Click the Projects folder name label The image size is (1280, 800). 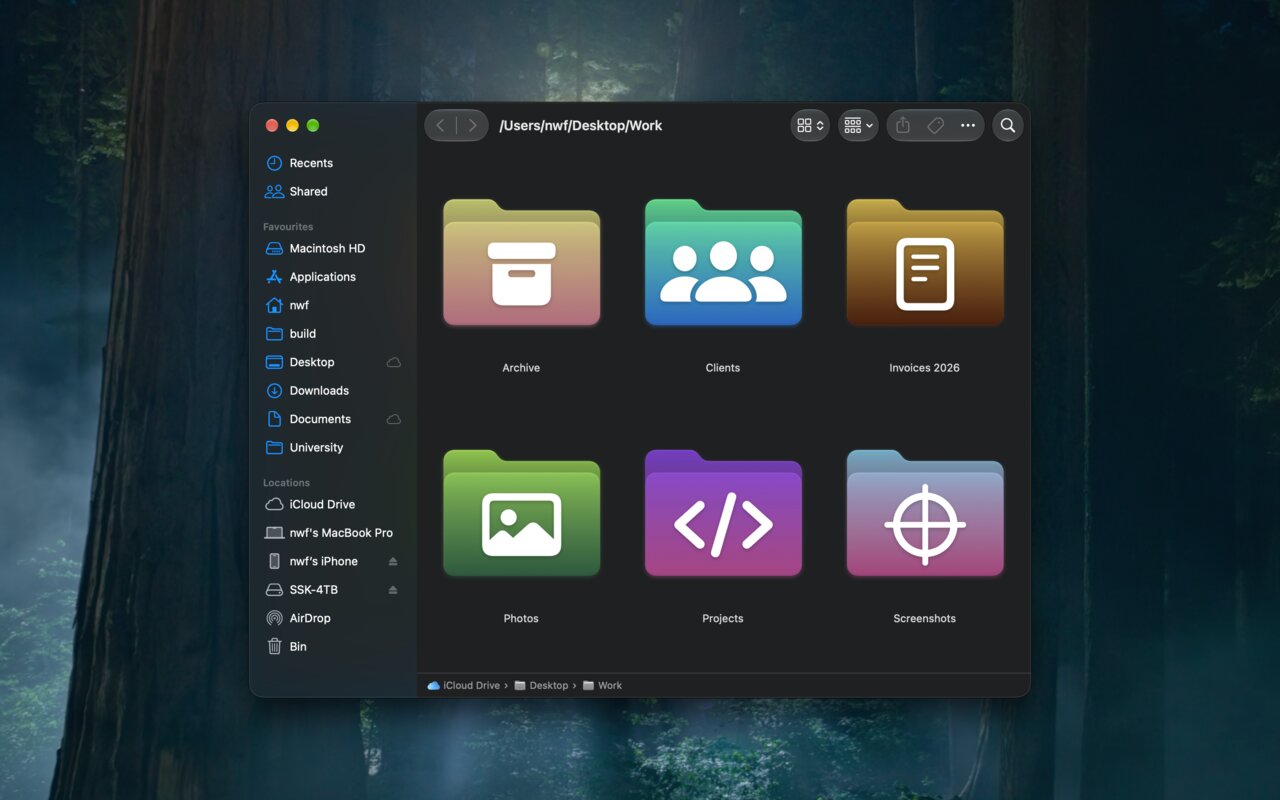723,619
